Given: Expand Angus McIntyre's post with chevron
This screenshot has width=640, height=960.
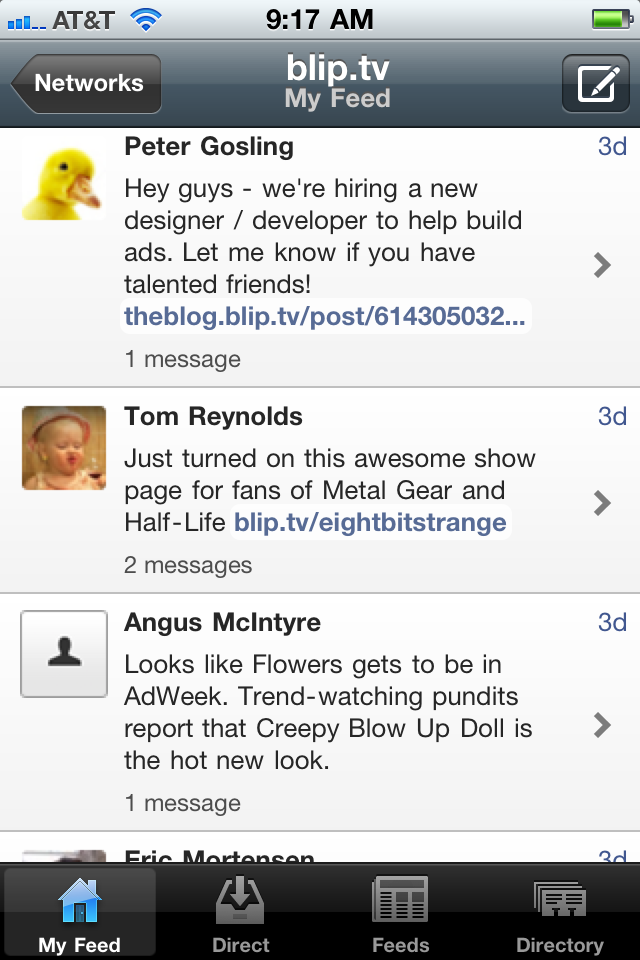Looking at the screenshot, I should click(602, 724).
